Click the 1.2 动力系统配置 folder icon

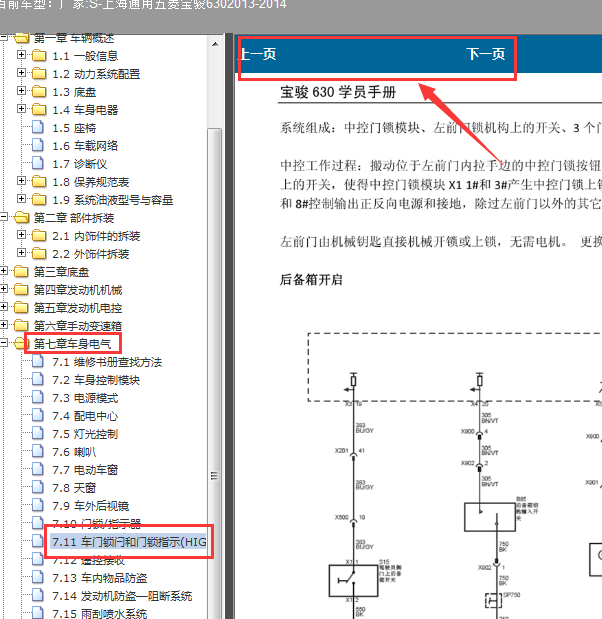39,74
